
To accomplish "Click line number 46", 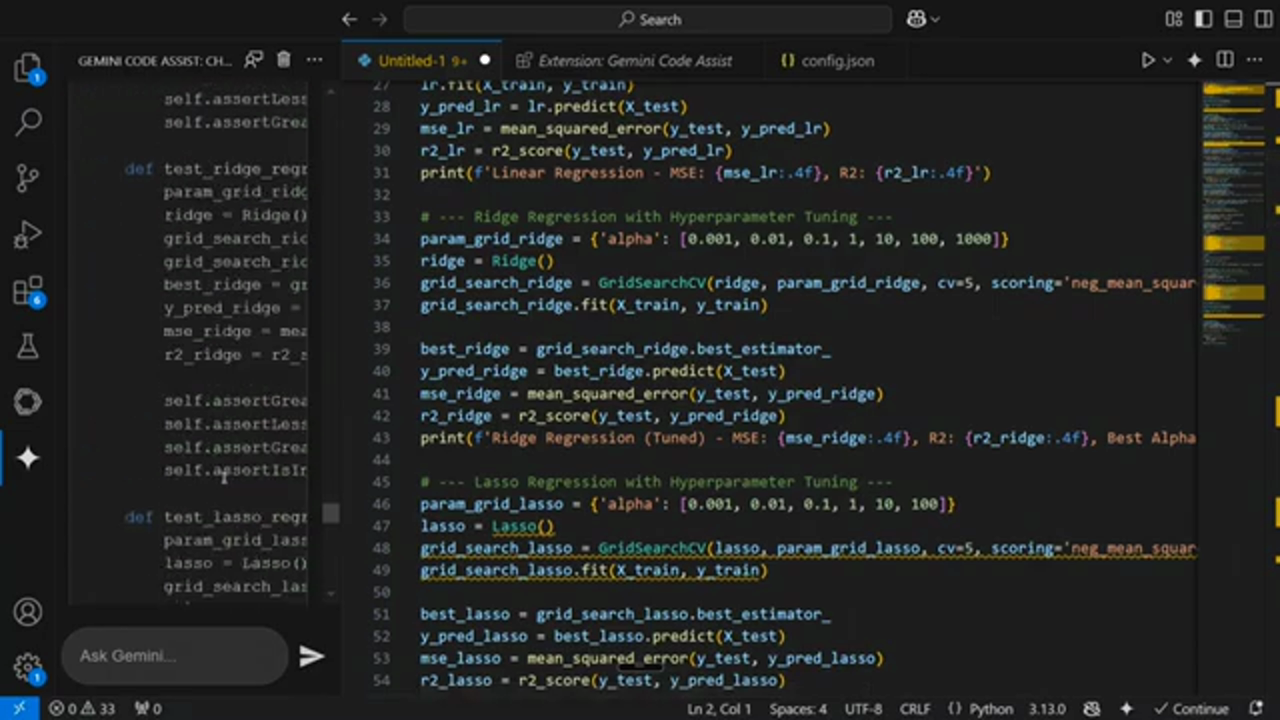I will (x=380, y=504).
